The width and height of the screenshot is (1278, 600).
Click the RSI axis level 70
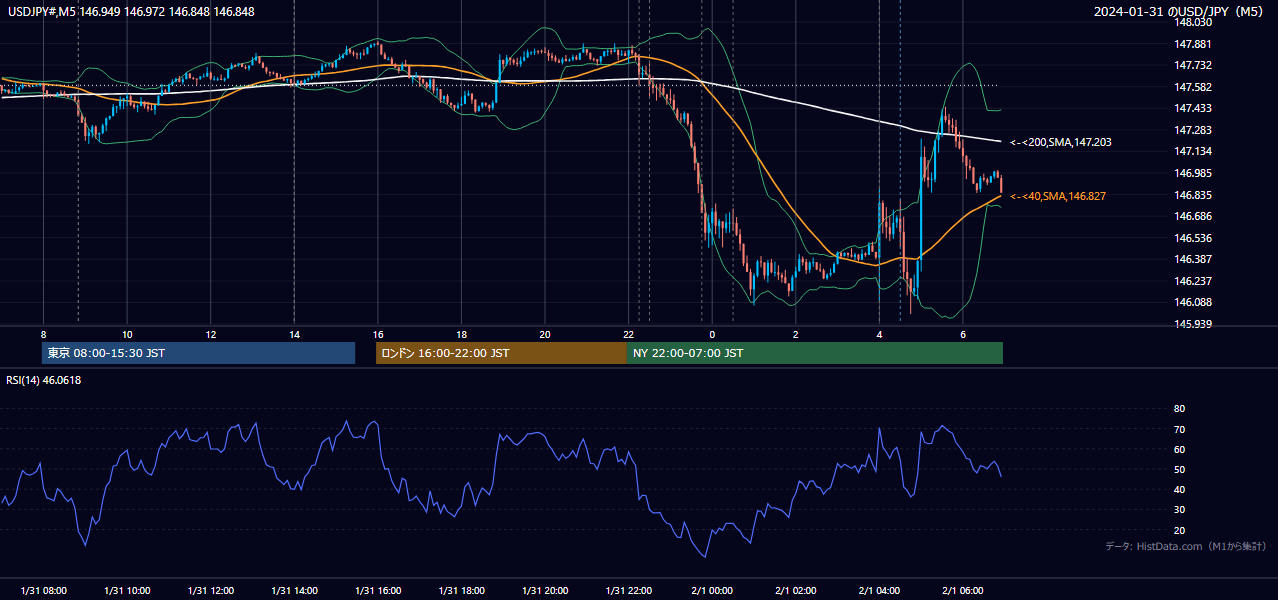[1179, 429]
